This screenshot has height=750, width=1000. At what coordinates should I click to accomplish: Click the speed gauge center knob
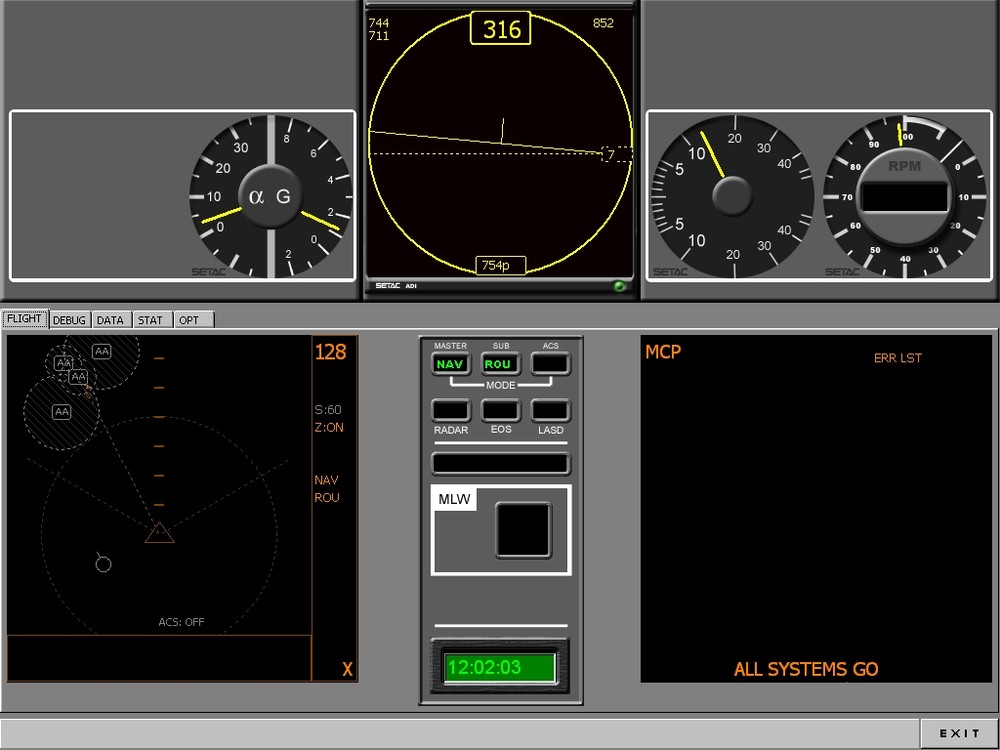[x=732, y=196]
